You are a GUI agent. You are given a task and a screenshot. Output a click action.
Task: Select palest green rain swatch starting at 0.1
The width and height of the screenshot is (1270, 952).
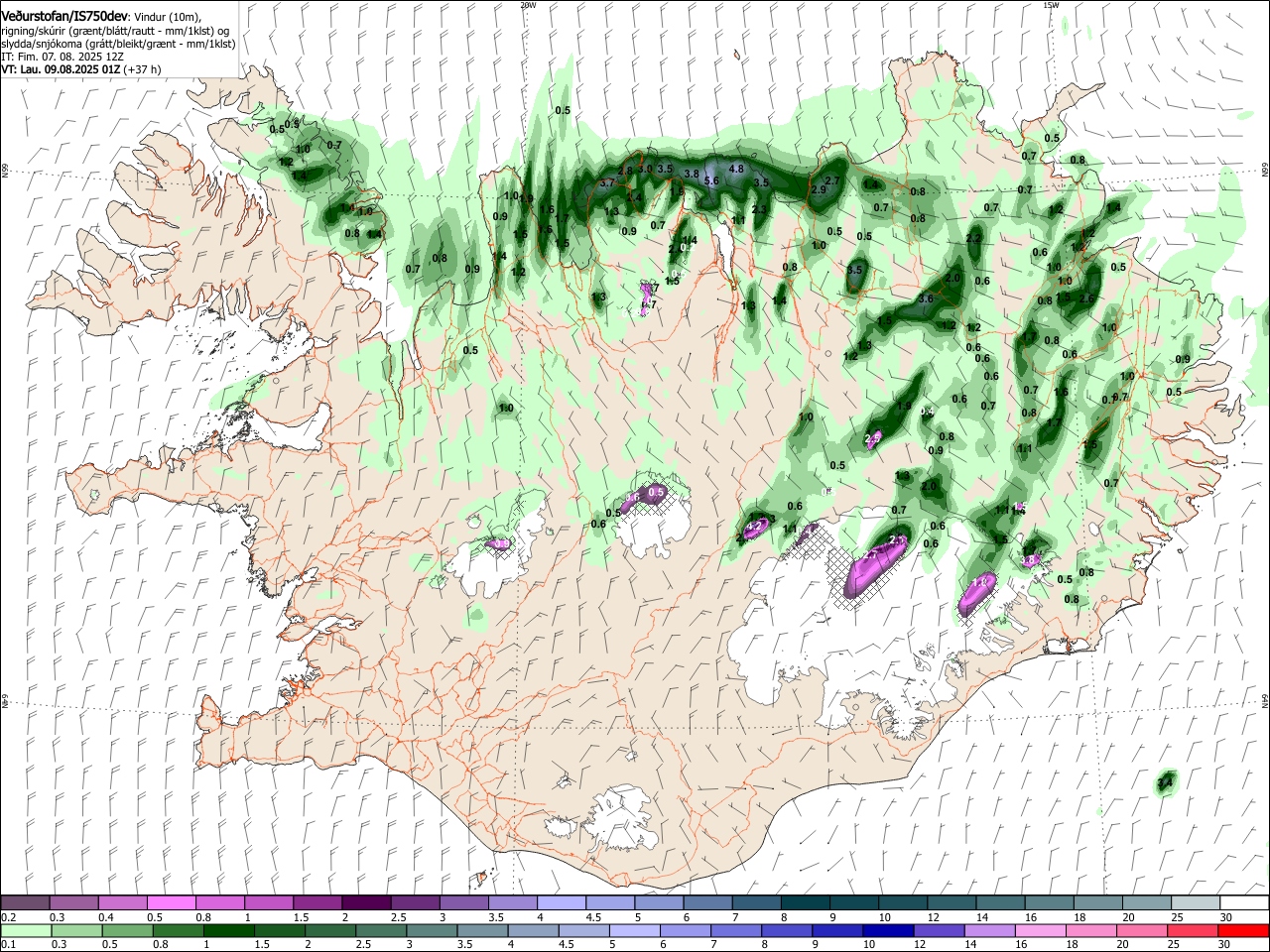coord(27,930)
